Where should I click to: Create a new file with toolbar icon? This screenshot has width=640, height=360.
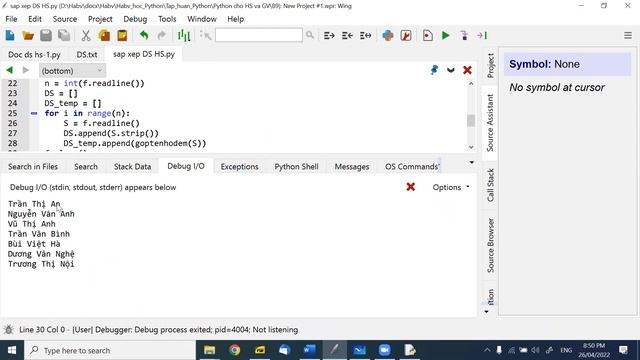click(x=10, y=36)
